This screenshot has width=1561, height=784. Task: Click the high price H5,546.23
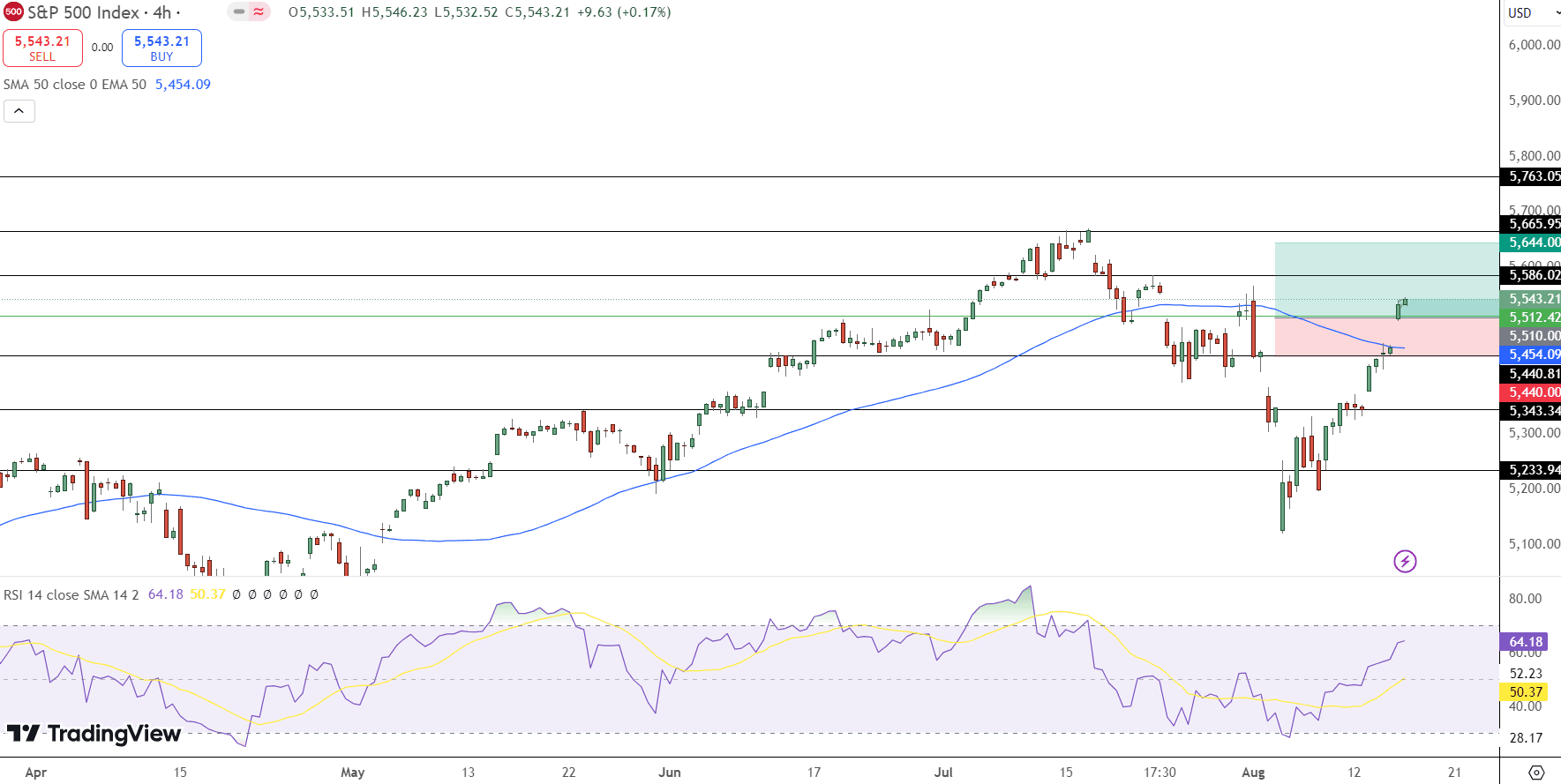[x=395, y=12]
